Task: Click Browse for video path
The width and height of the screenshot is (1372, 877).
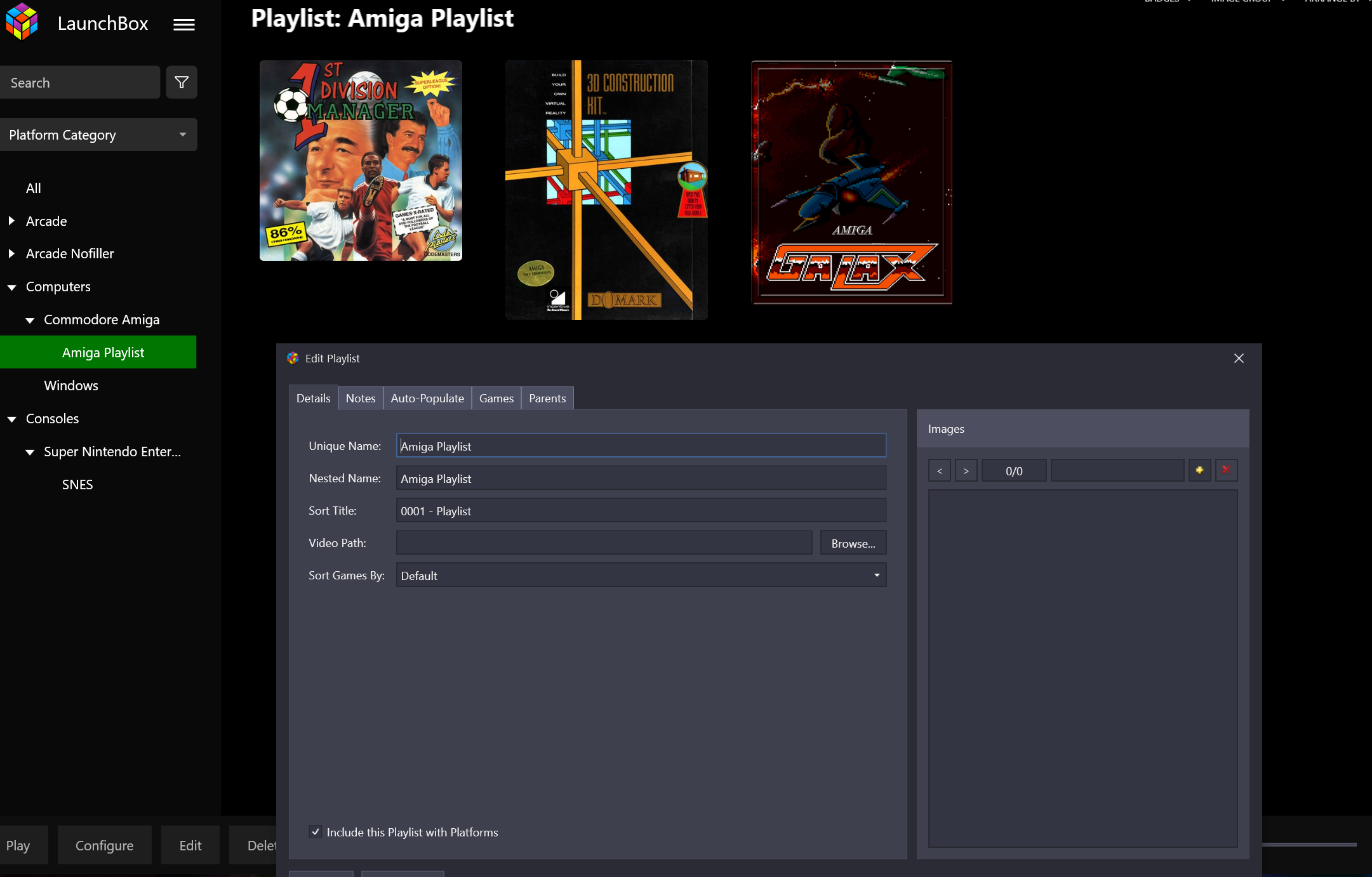Action: click(x=853, y=543)
